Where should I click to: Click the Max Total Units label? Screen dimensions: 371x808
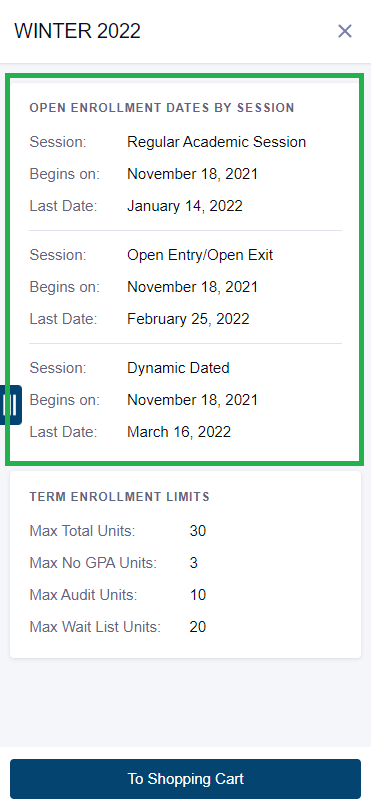tap(82, 531)
